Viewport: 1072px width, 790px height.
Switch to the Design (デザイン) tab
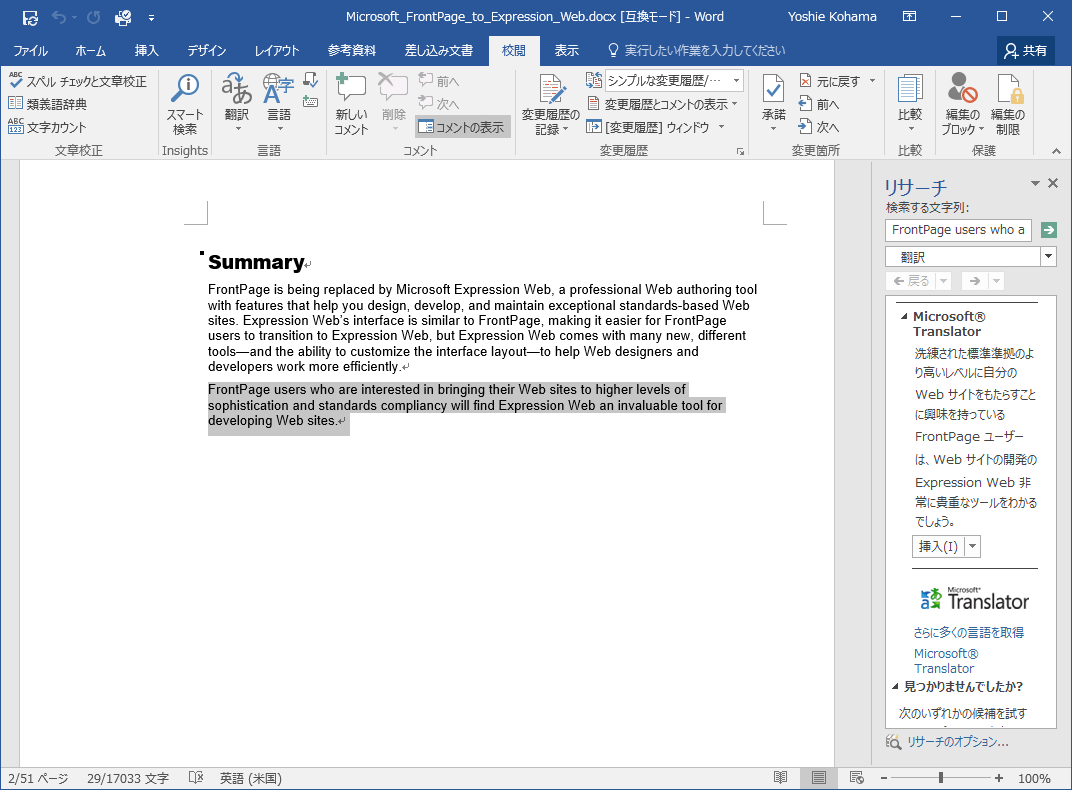[206, 51]
